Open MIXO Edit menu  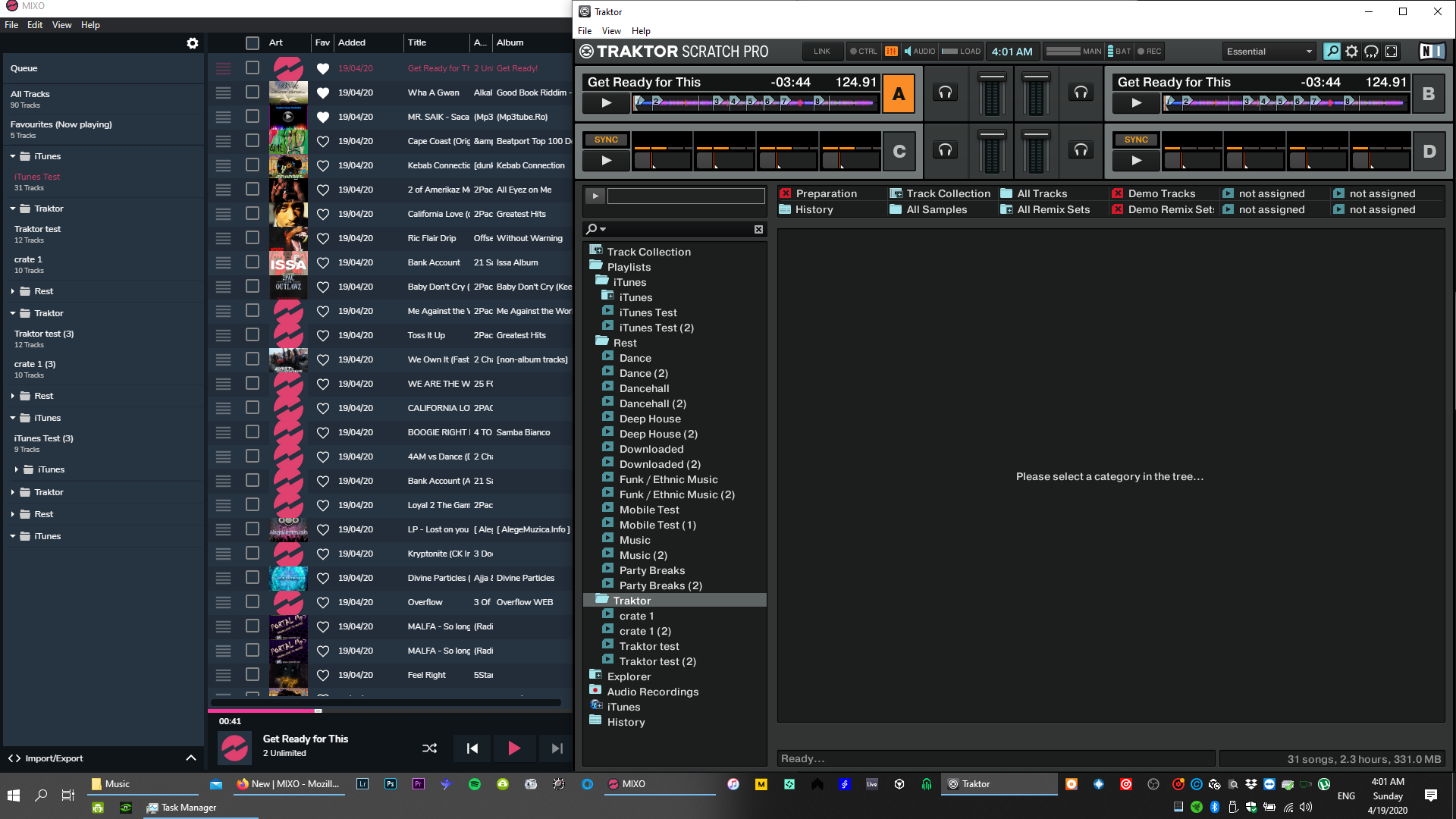coord(35,25)
